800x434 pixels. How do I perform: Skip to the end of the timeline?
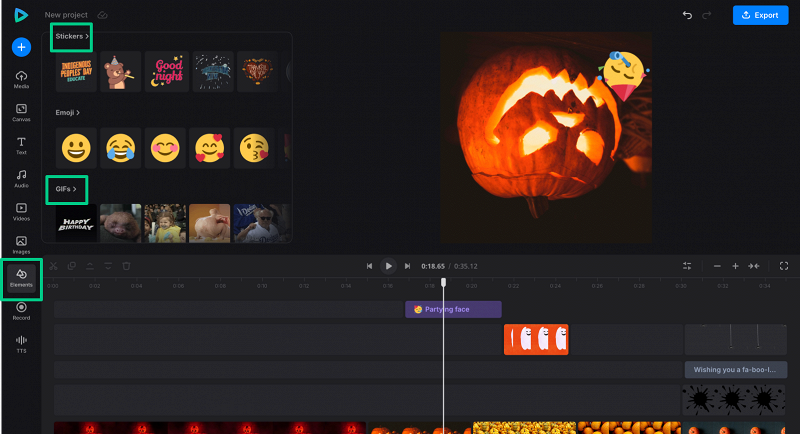point(407,266)
